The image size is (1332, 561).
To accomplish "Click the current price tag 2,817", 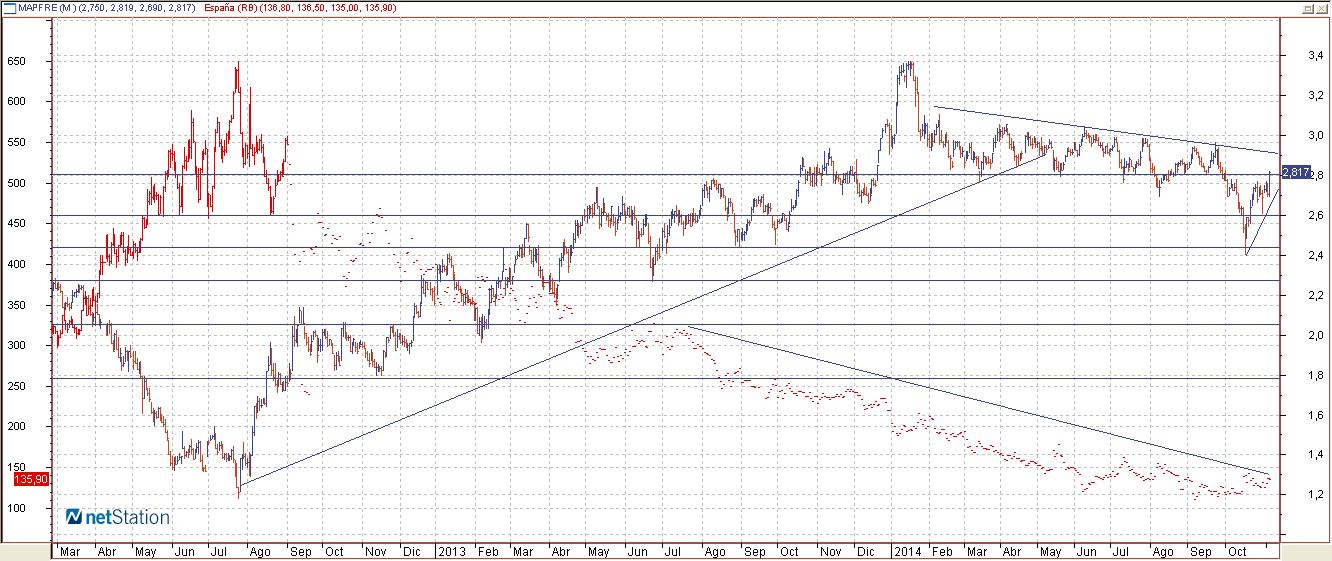I will 1296,173.
